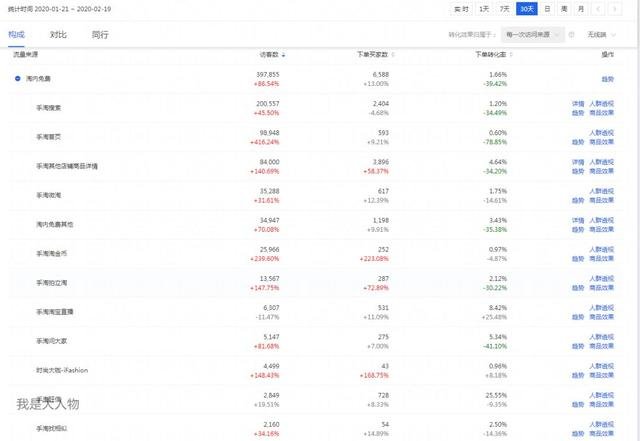
Task: Open 商品效果 for the 98,948 visitors row
Action: tap(601, 142)
